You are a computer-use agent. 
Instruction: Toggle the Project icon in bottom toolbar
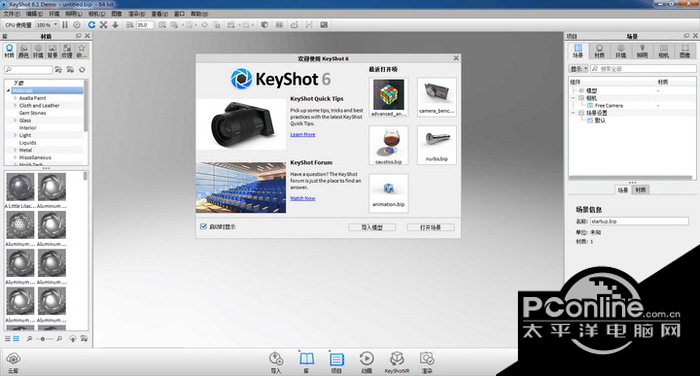click(336, 359)
